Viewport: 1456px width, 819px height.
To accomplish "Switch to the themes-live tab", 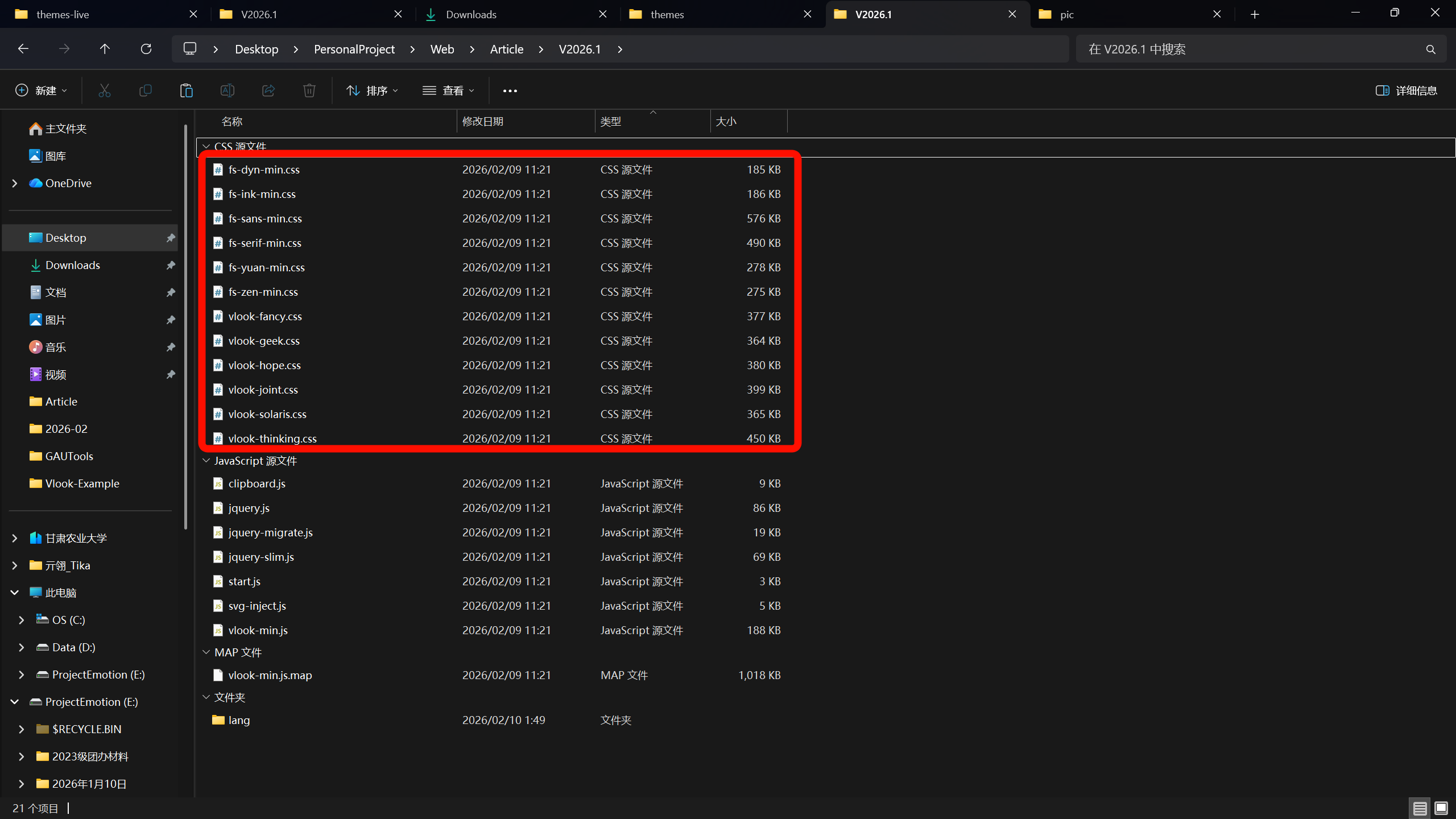I will click(63, 14).
